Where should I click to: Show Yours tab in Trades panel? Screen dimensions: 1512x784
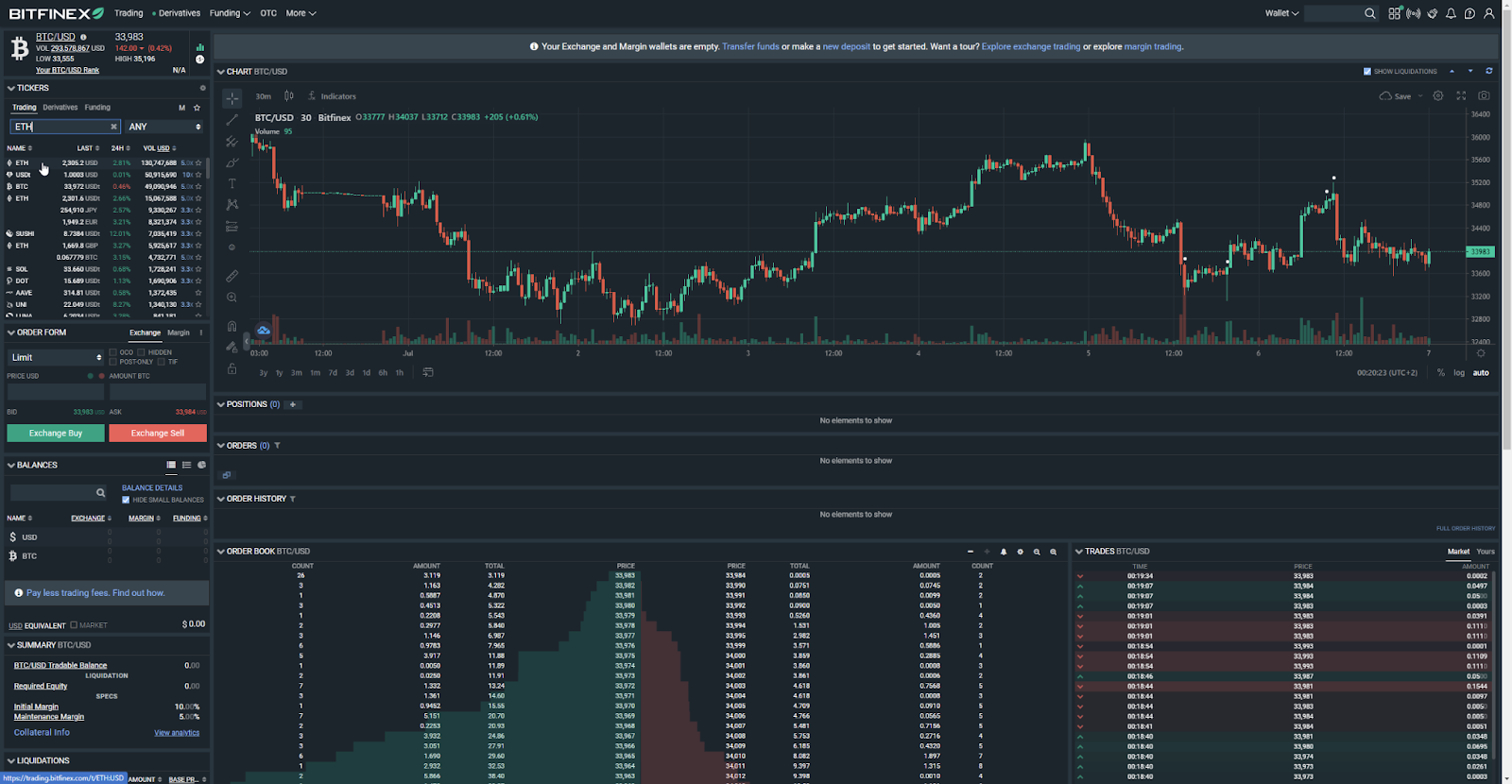1486,552
